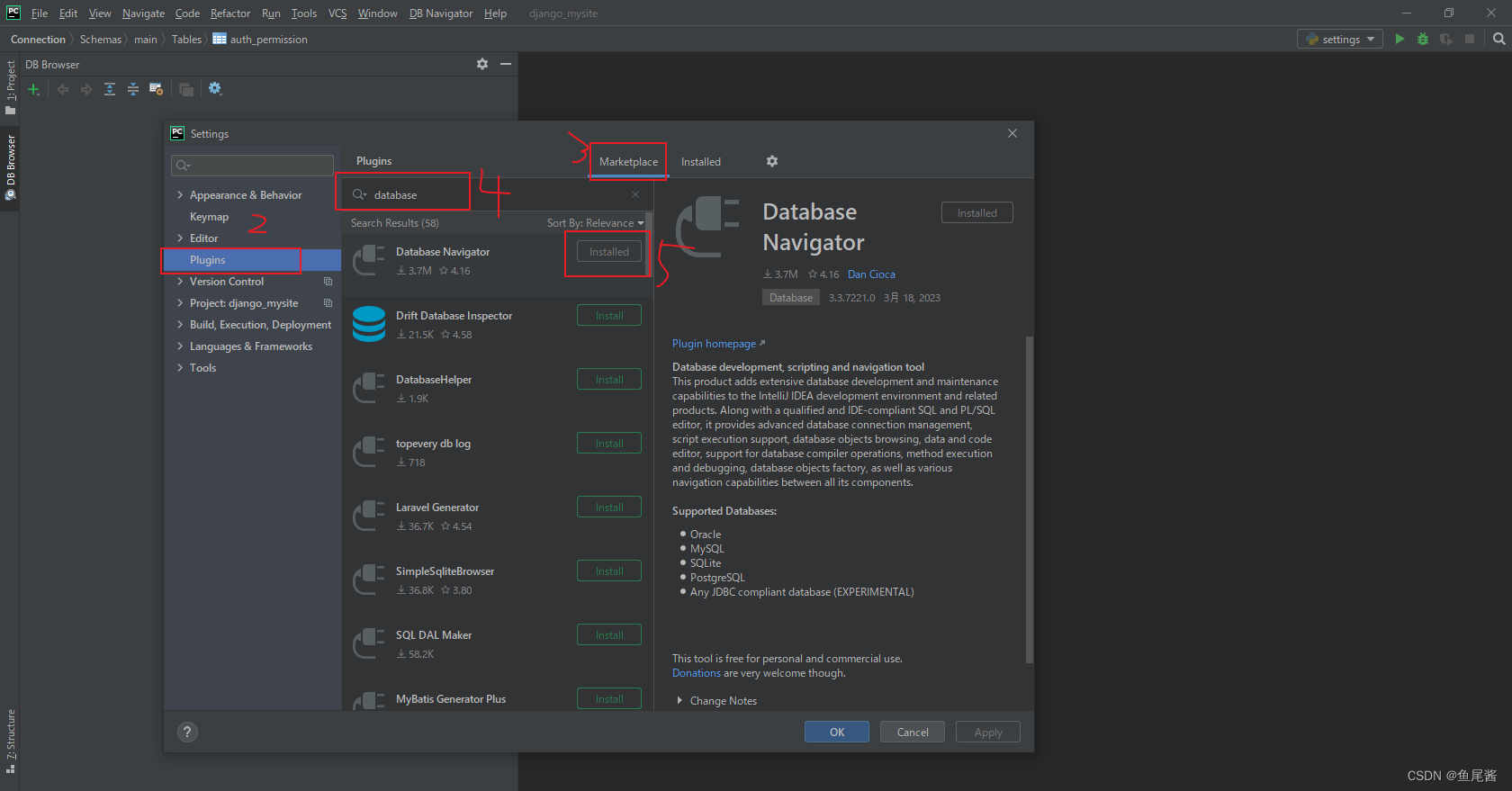Run the settings configuration with green play
This screenshot has height=791, width=1512.
click(x=1399, y=39)
